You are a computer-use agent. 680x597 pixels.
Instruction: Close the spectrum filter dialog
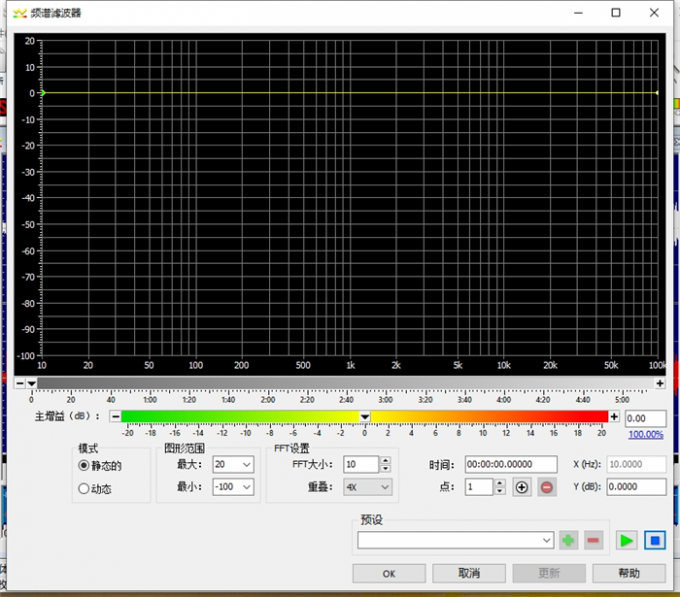point(654,13)
